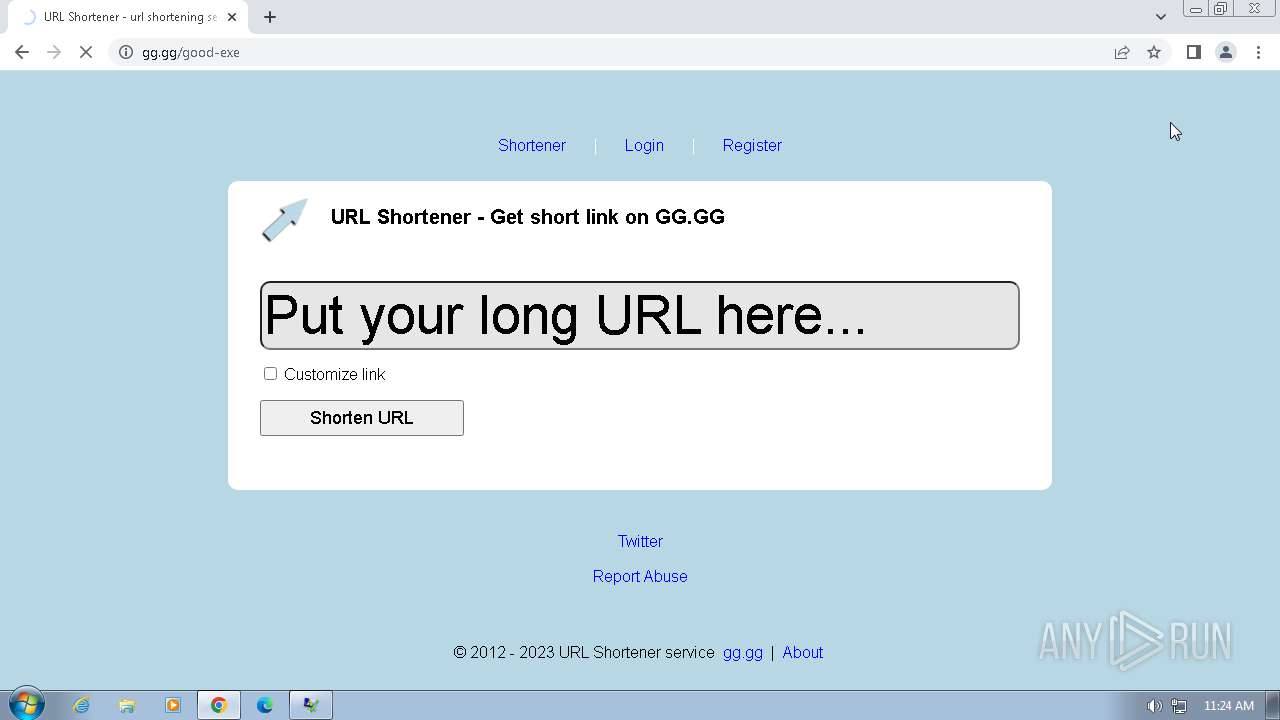Stop loading the page
This screenshot has height=720, width=1280.
coord(86,52)
